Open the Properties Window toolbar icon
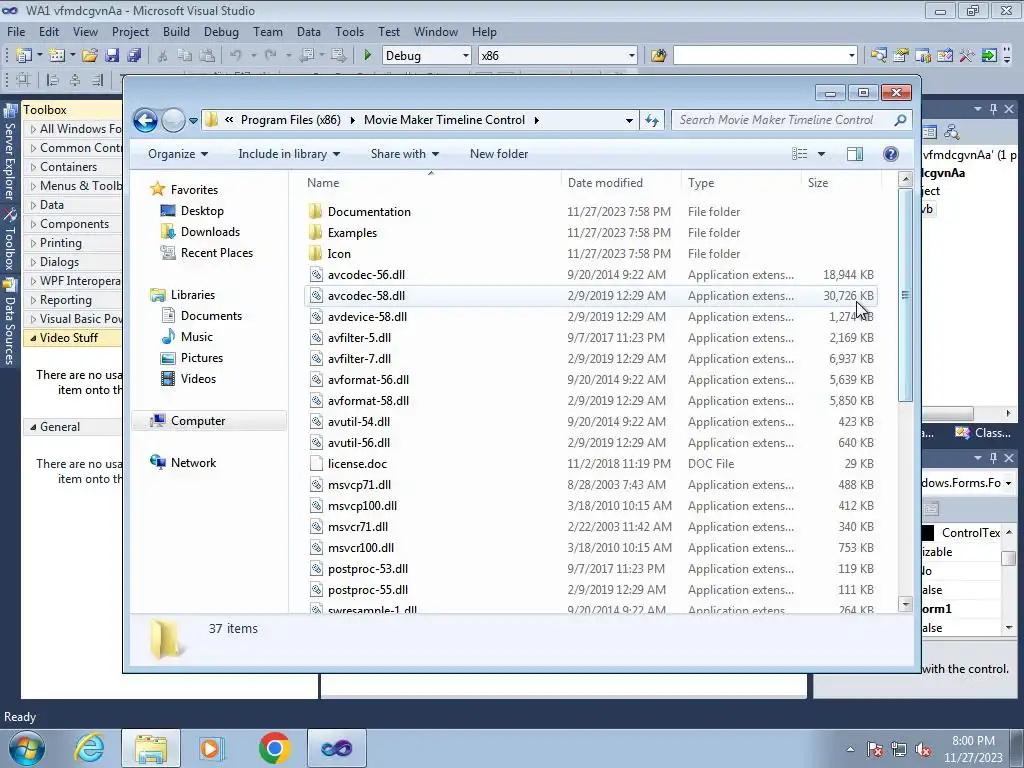The width and height of the screenshot is (1024, 768). click(x=901, y=56)
